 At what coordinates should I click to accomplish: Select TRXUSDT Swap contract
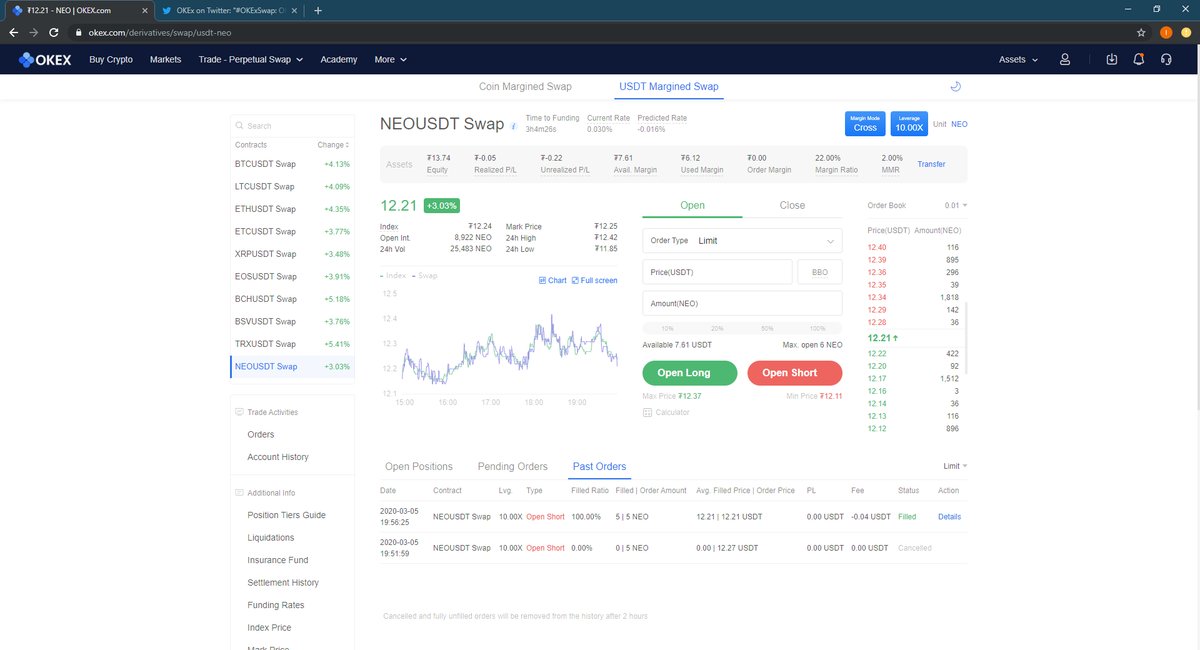[291, 344]
